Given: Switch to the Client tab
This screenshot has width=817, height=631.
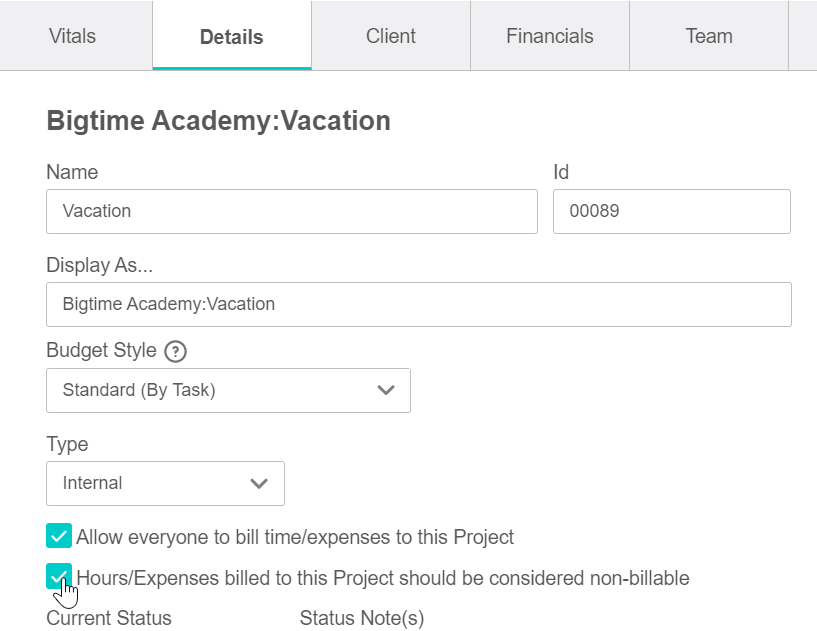Looking at the screenshot, I should [391, 36].
